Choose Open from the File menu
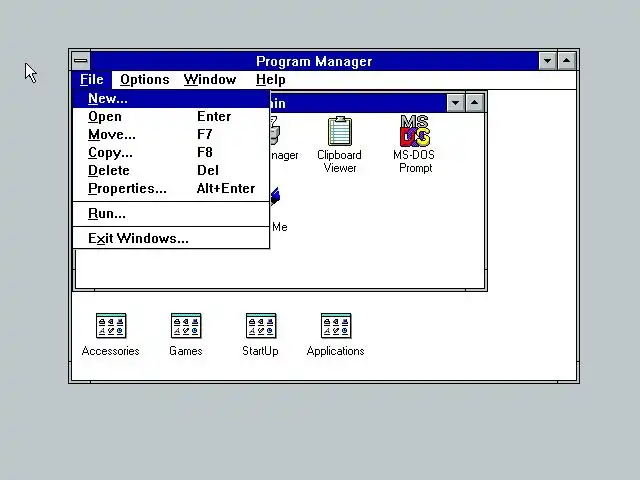 (x=171, y=117)
